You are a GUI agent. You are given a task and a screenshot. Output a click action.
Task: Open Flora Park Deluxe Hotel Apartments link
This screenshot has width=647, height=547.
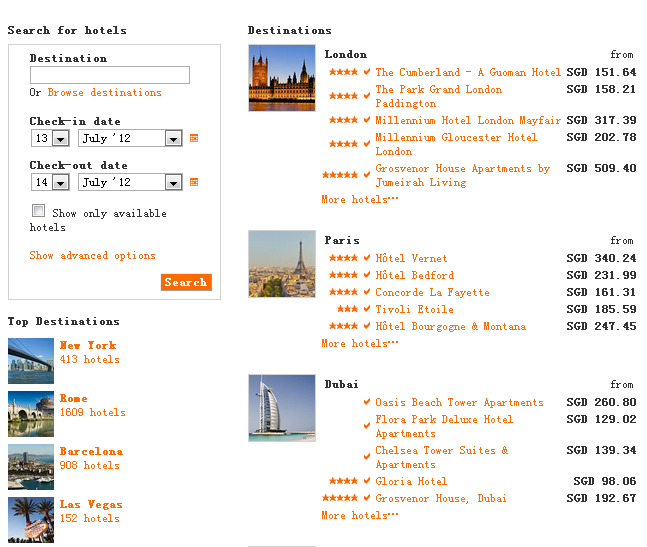[x=444, y=426]
